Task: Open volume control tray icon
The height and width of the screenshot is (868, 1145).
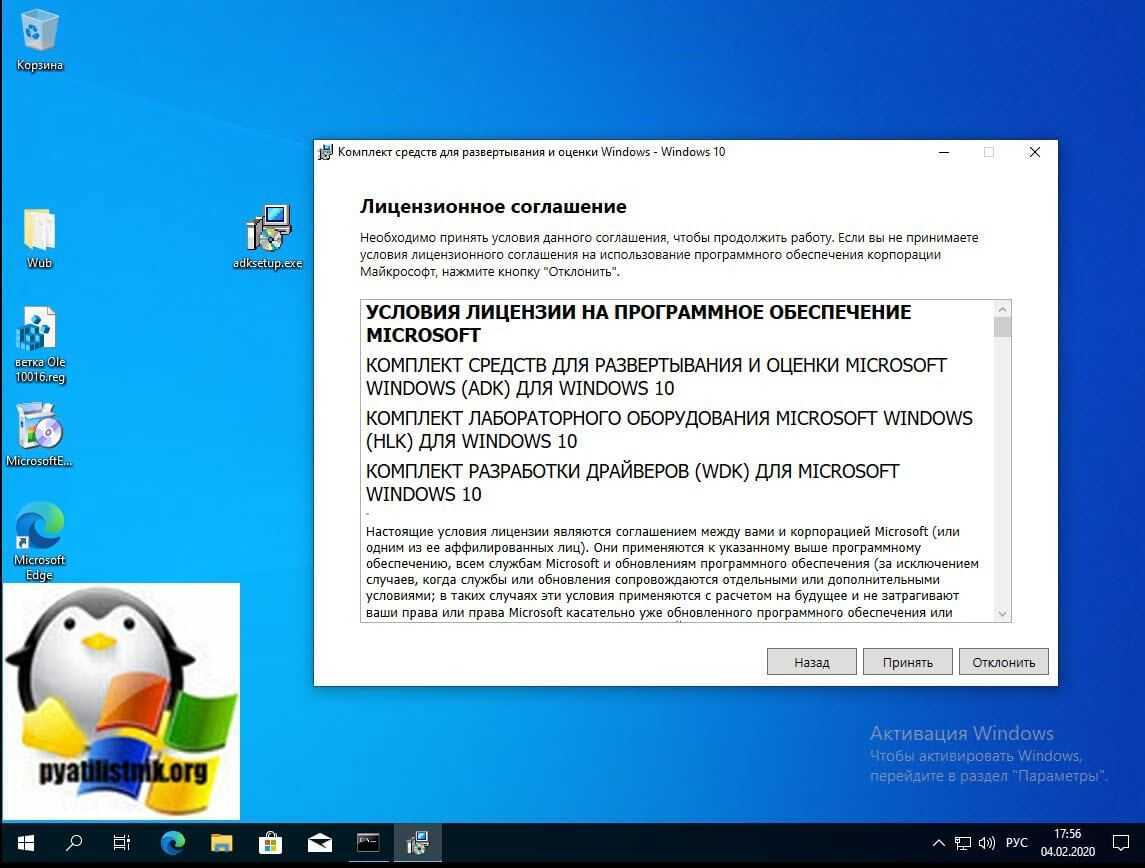Action: point(987,844)
